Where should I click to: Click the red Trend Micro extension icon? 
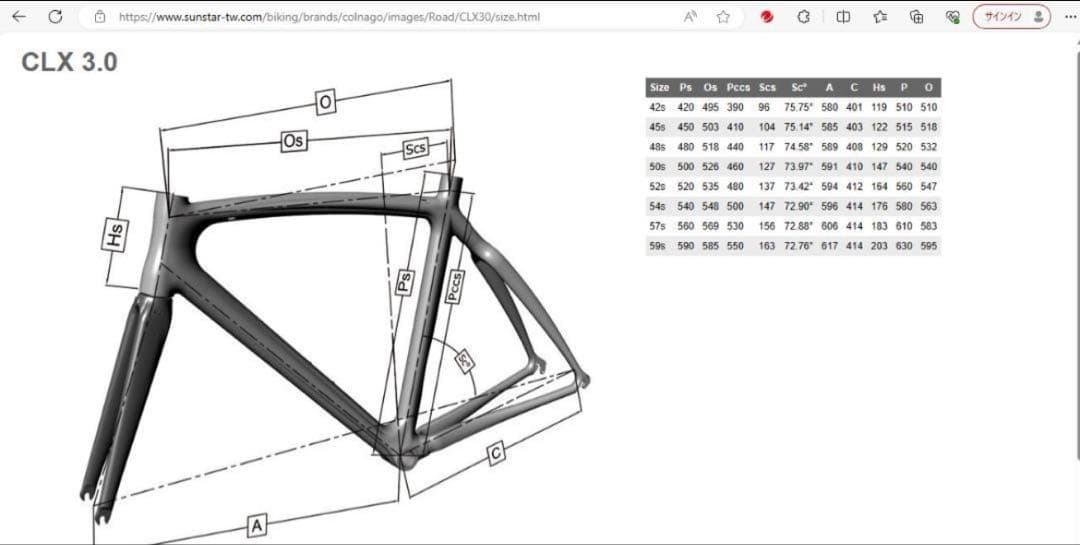click(x=767, y=17)
